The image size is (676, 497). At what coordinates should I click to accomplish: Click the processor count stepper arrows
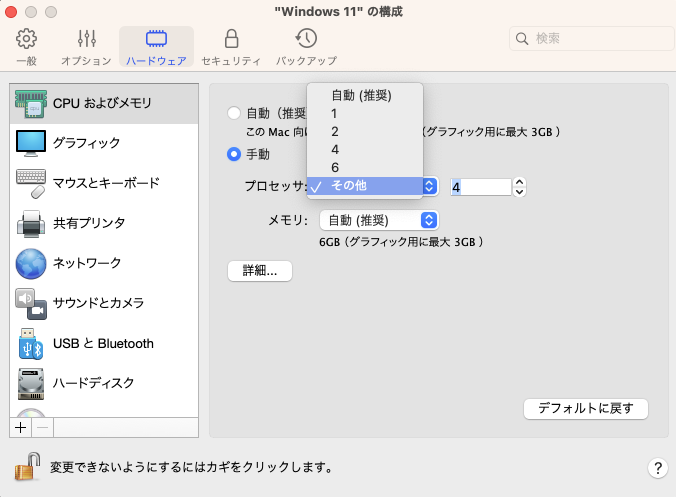coord(519,187)
